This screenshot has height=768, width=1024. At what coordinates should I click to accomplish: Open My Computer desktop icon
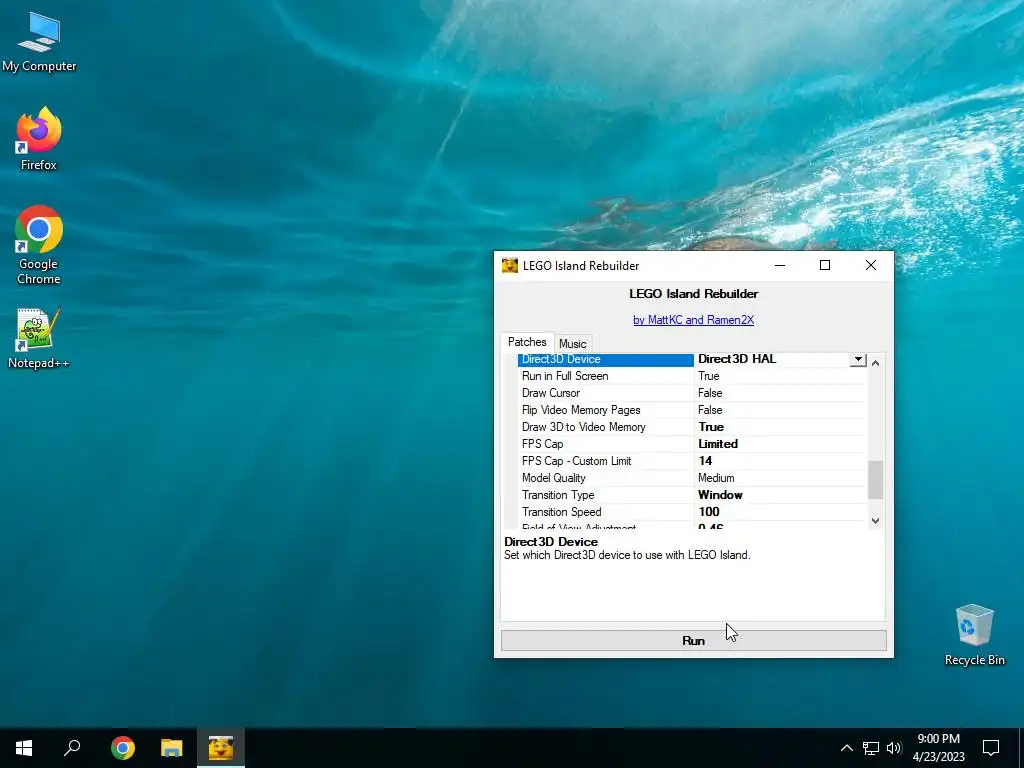click(39, 43)
